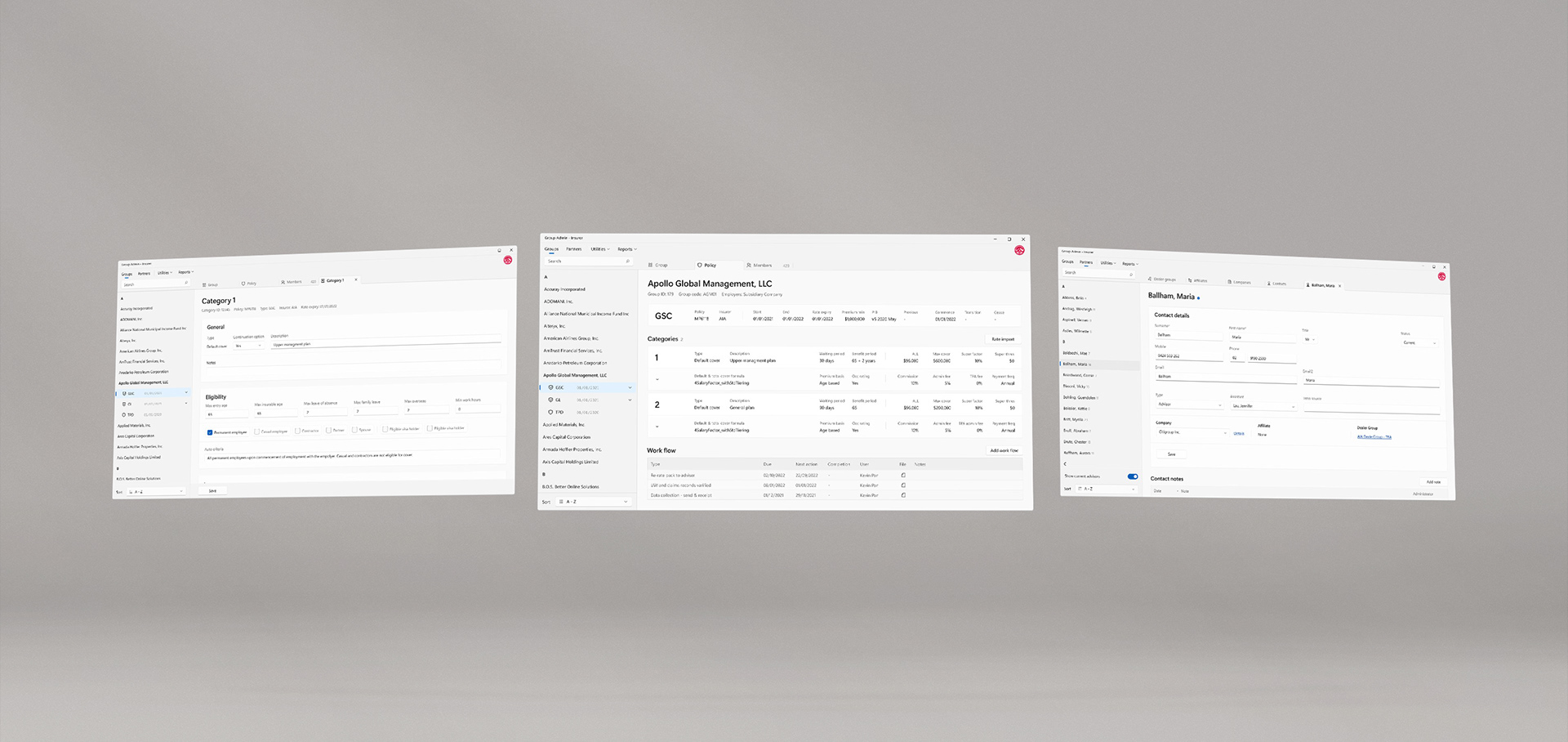1568x742 pixels.
Task: Open Dealer Group link in right window
Action: [x=1374, y=436]
